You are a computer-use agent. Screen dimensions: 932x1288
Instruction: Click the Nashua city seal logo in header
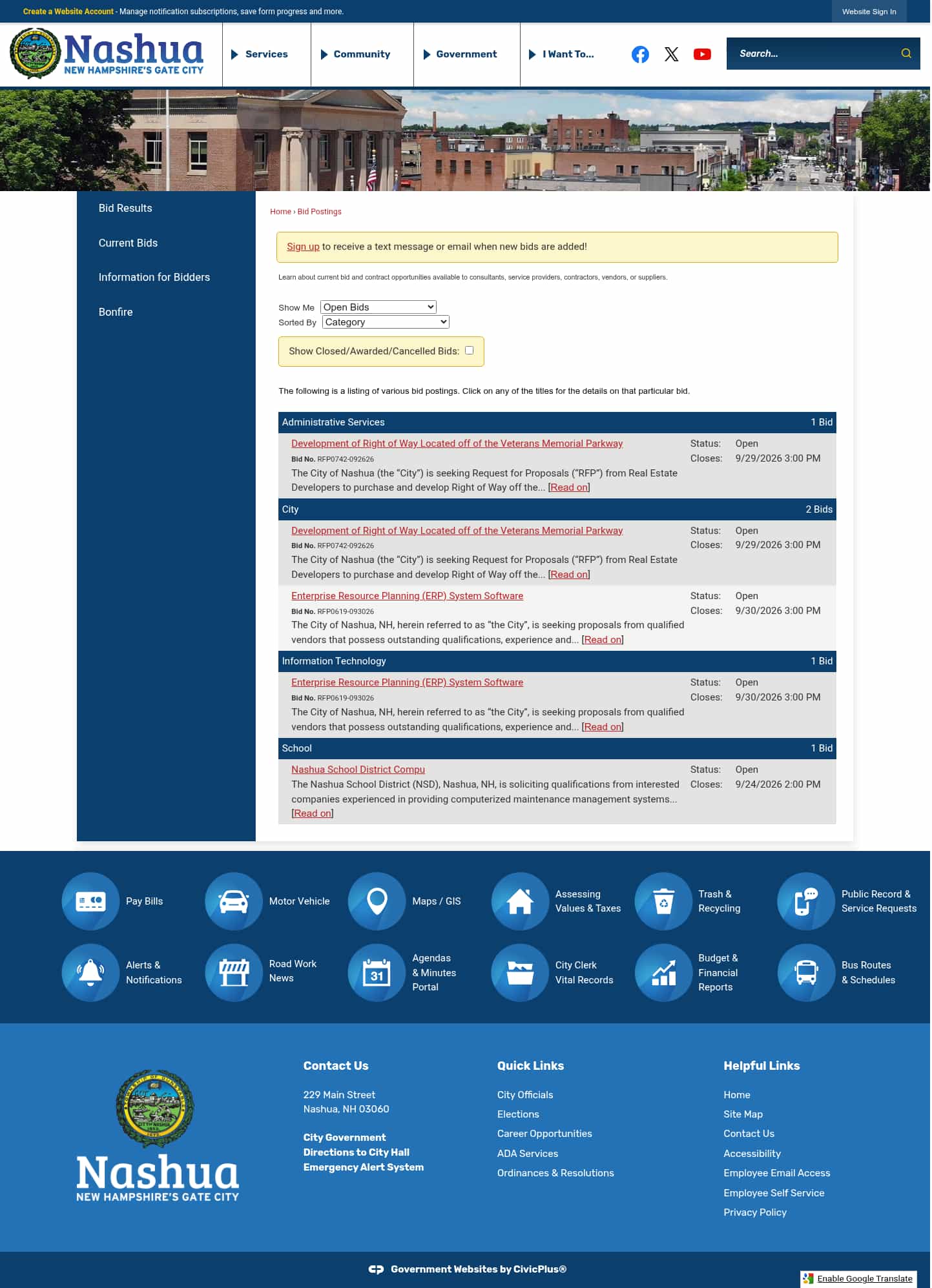point(35,54)
